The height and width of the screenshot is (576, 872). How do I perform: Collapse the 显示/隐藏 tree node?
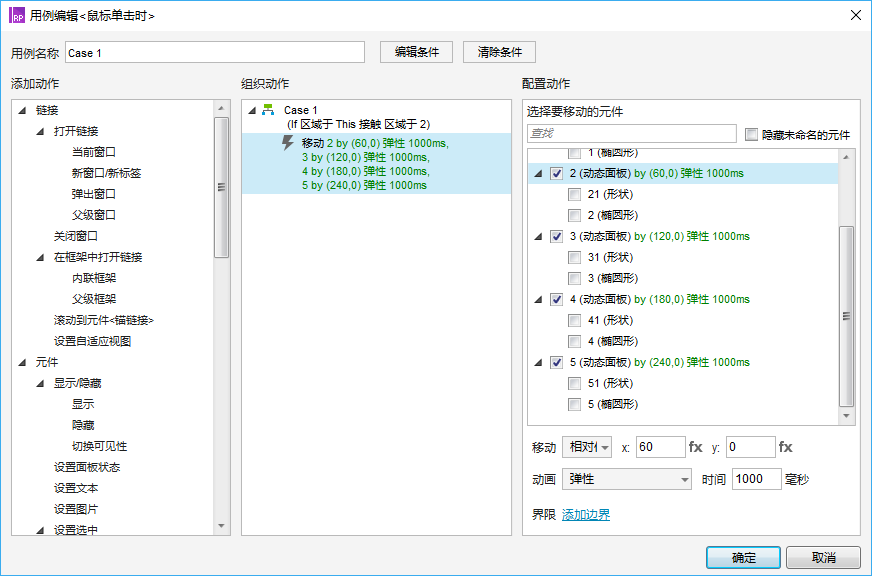pos(40,384)
